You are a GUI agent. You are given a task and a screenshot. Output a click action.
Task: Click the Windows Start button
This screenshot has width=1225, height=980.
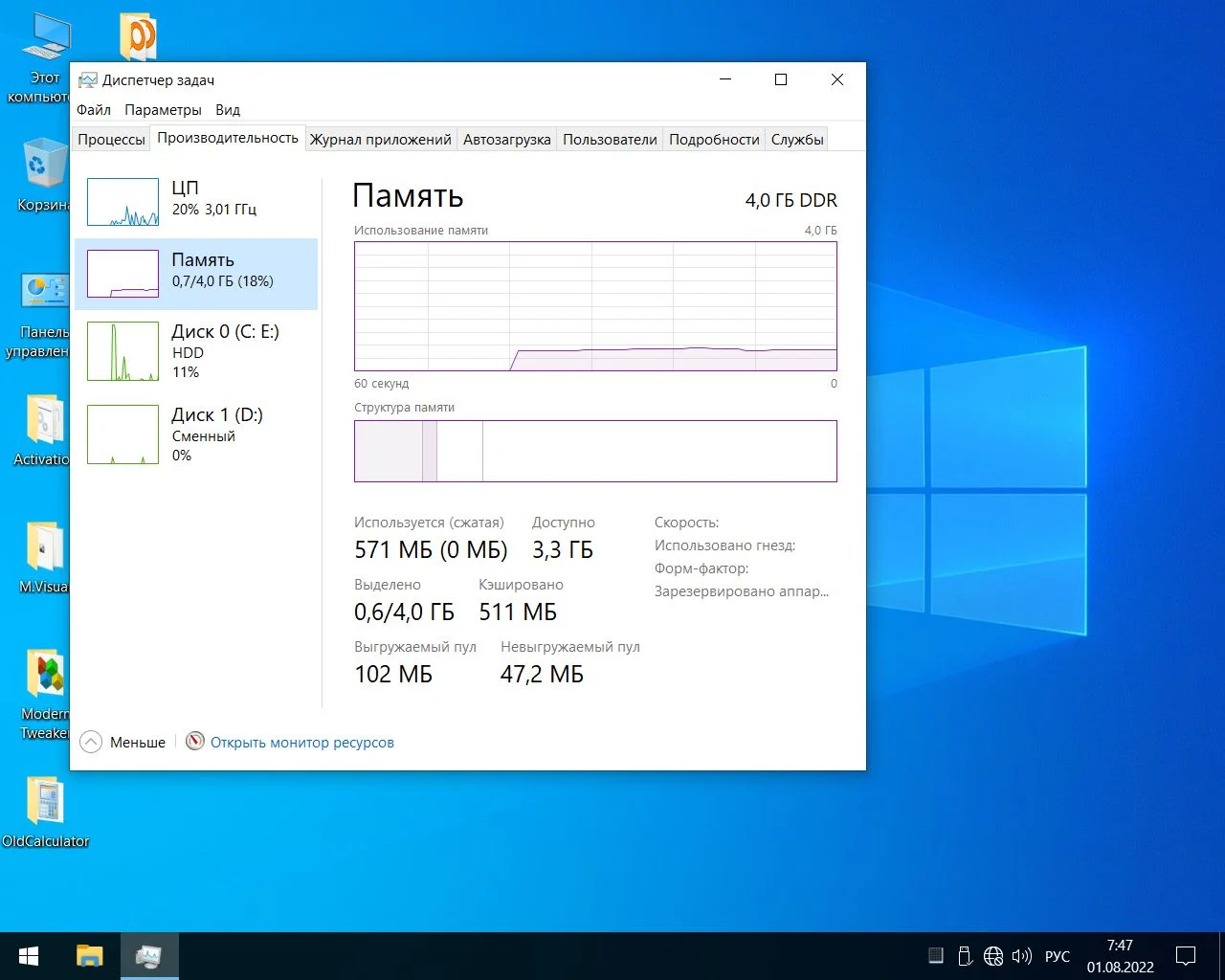pos(29,956)
